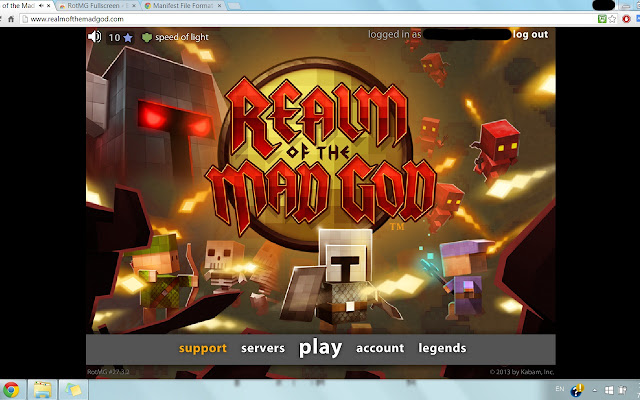View the legends leaderboard

pos(442,348)
